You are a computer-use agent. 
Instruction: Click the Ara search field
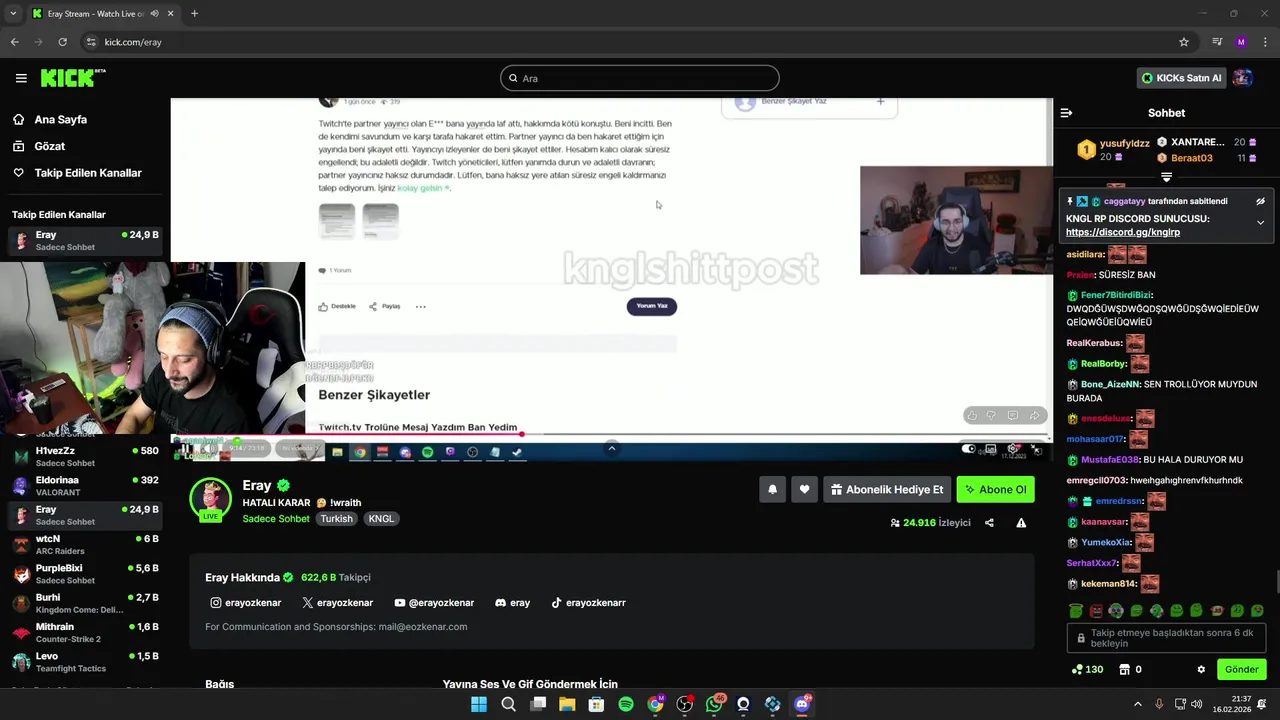640,78
